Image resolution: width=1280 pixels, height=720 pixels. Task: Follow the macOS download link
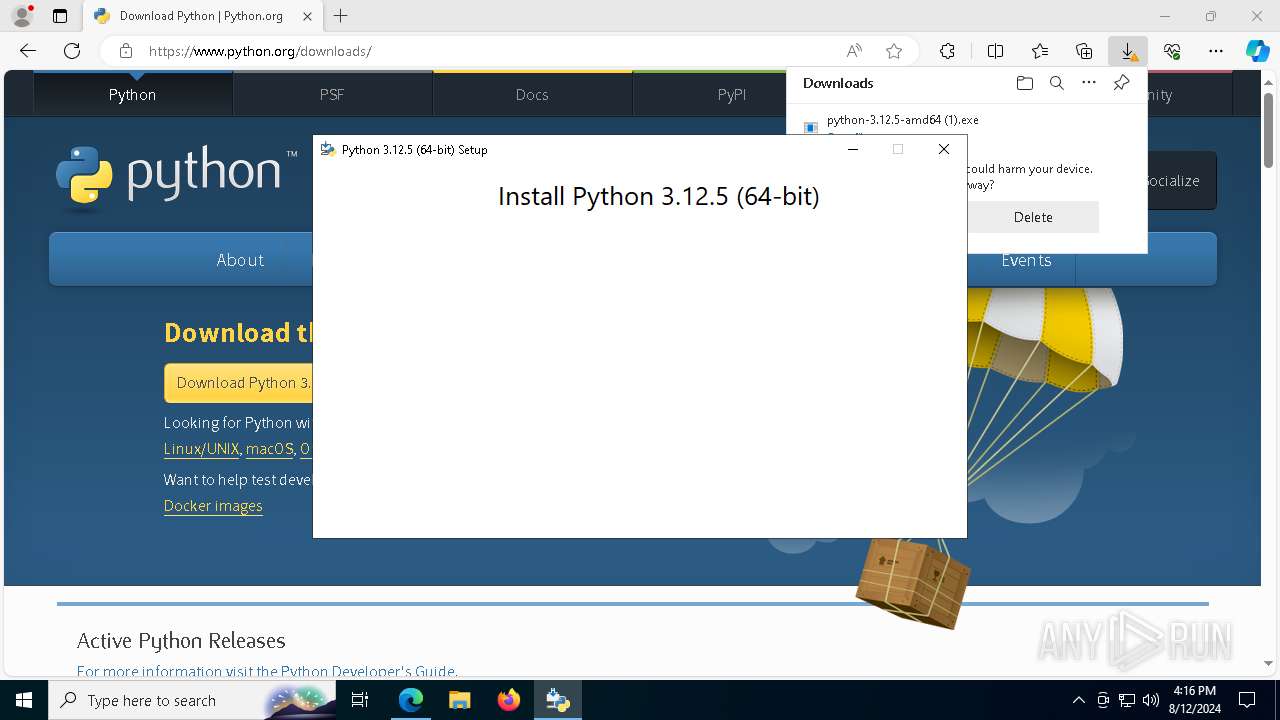(x=270, y=449)
